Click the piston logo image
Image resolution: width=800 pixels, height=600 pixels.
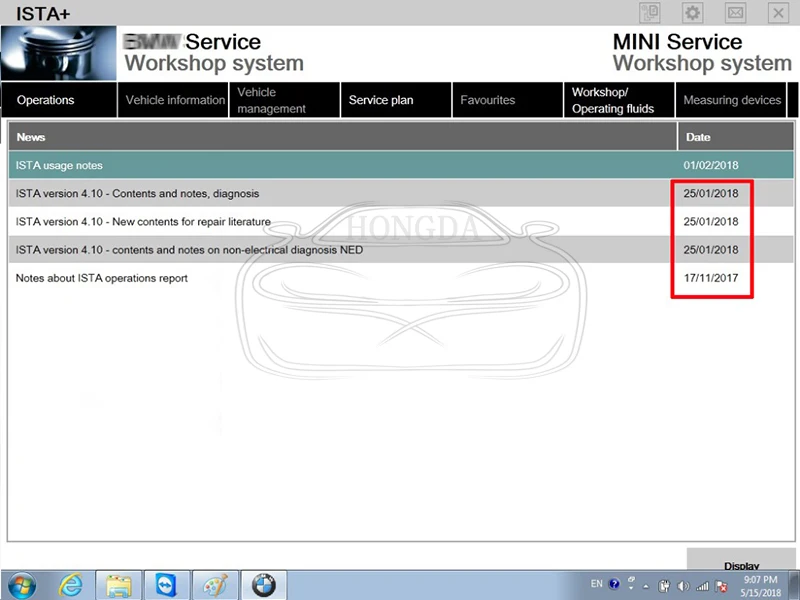59,53
